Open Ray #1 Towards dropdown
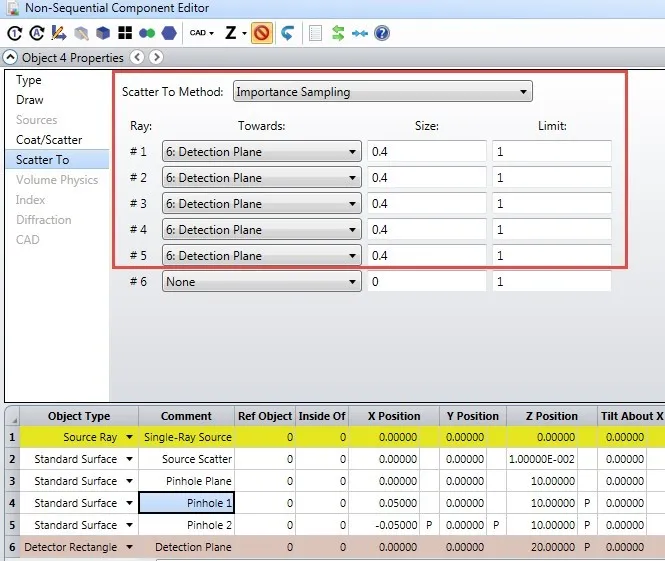Viewport: 665px width, 561px height. 261,152
